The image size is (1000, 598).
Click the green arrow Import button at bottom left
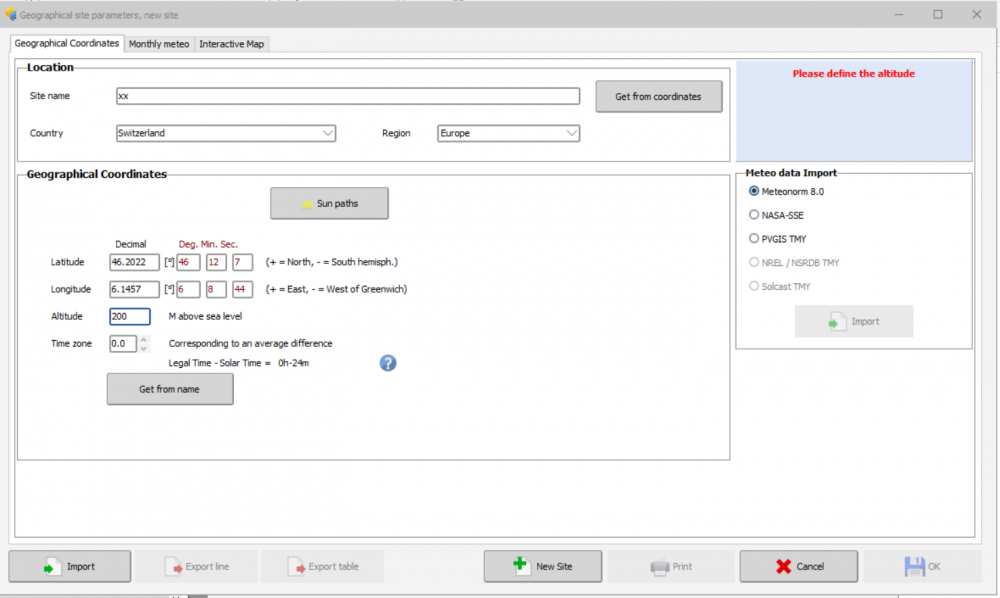point(69,566)
